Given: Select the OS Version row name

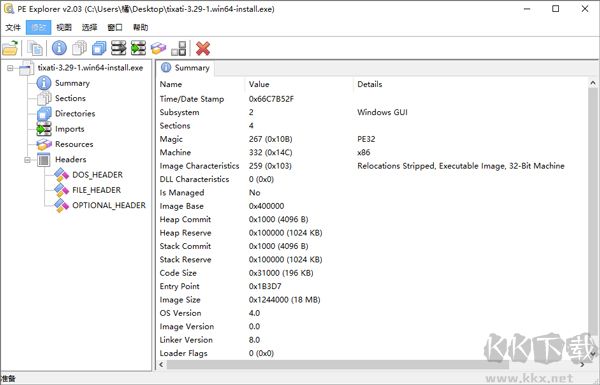Looking at the screenshot, I should click(x=180, y=313).
